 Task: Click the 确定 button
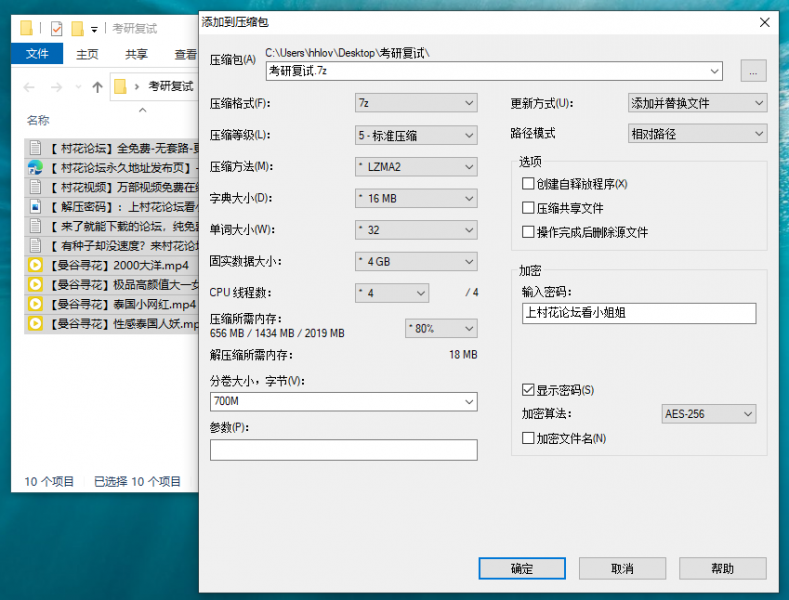522,568
